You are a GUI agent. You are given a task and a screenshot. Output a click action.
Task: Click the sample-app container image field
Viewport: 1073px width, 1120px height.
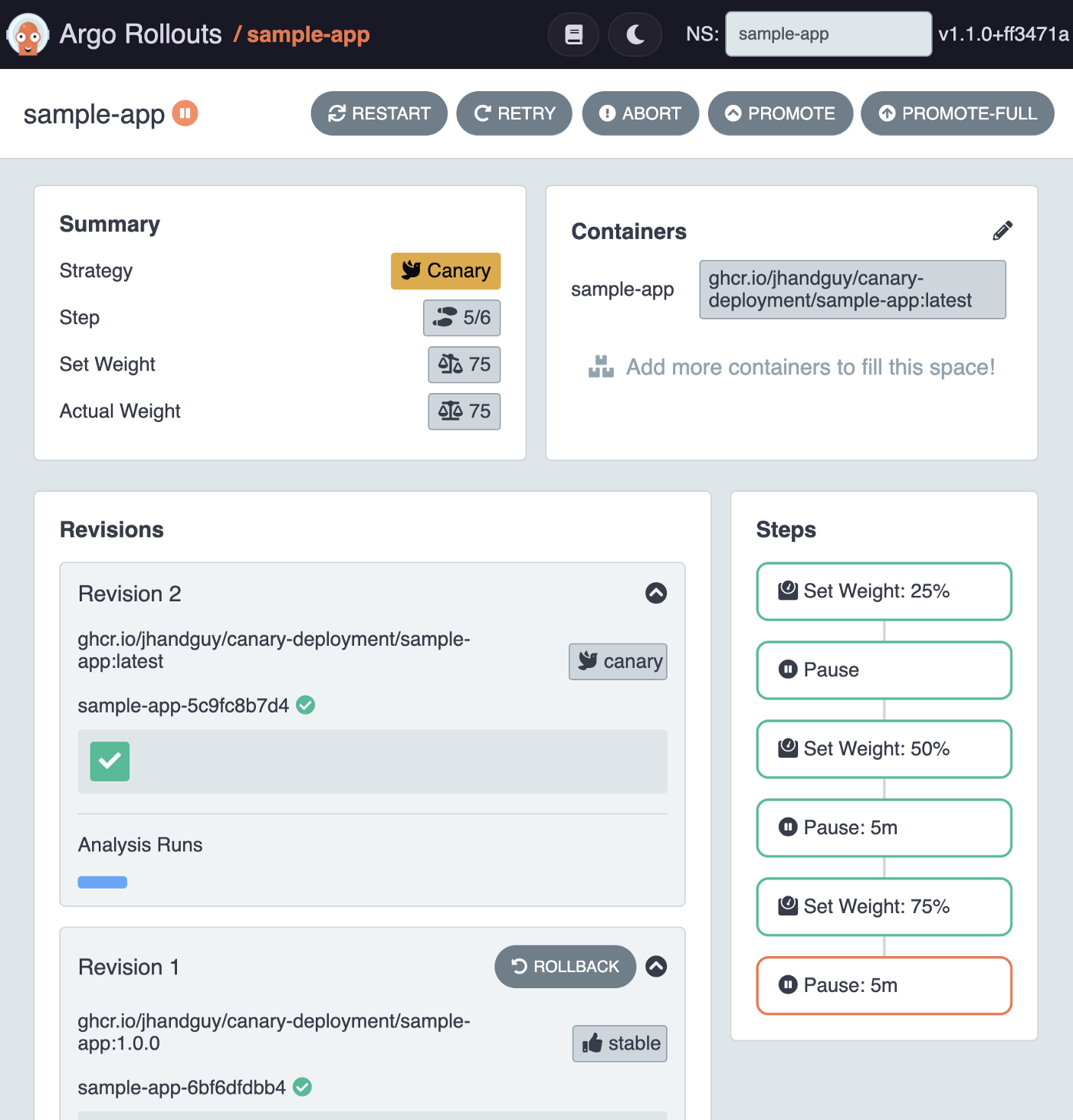pyautogui.click(x=852, y=290)
